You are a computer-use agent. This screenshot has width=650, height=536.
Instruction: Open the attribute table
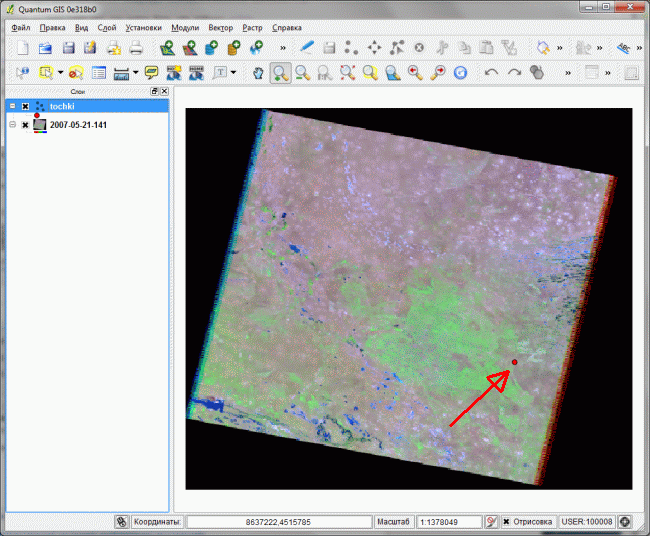(x=99, y=73)
